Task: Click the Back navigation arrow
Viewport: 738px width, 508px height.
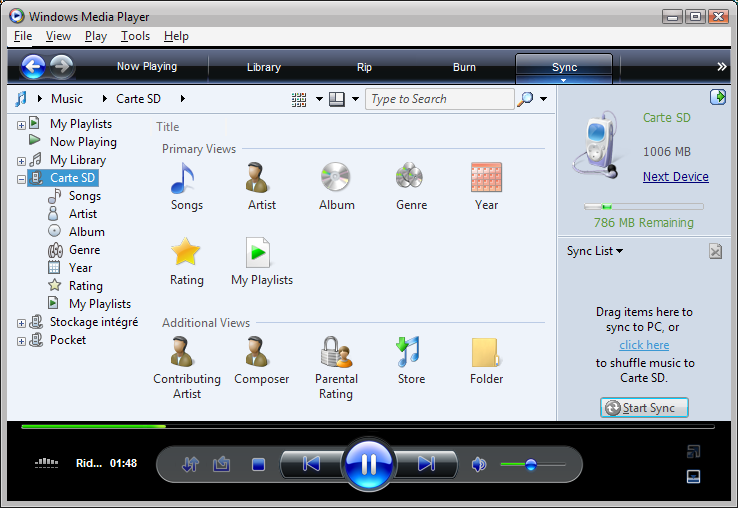Action: 33,67
